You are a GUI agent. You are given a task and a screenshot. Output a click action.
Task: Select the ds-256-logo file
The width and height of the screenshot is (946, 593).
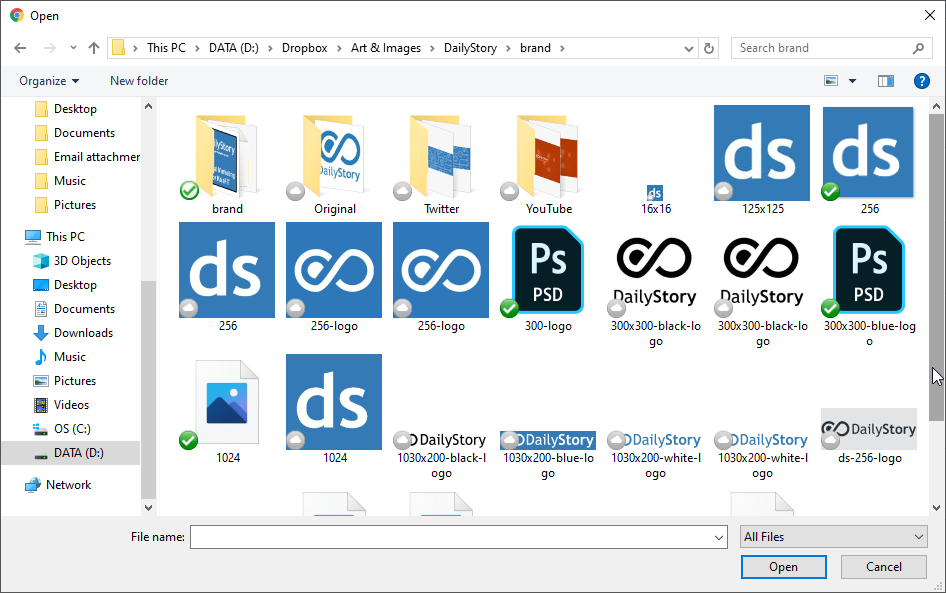[x=869, y=437]
